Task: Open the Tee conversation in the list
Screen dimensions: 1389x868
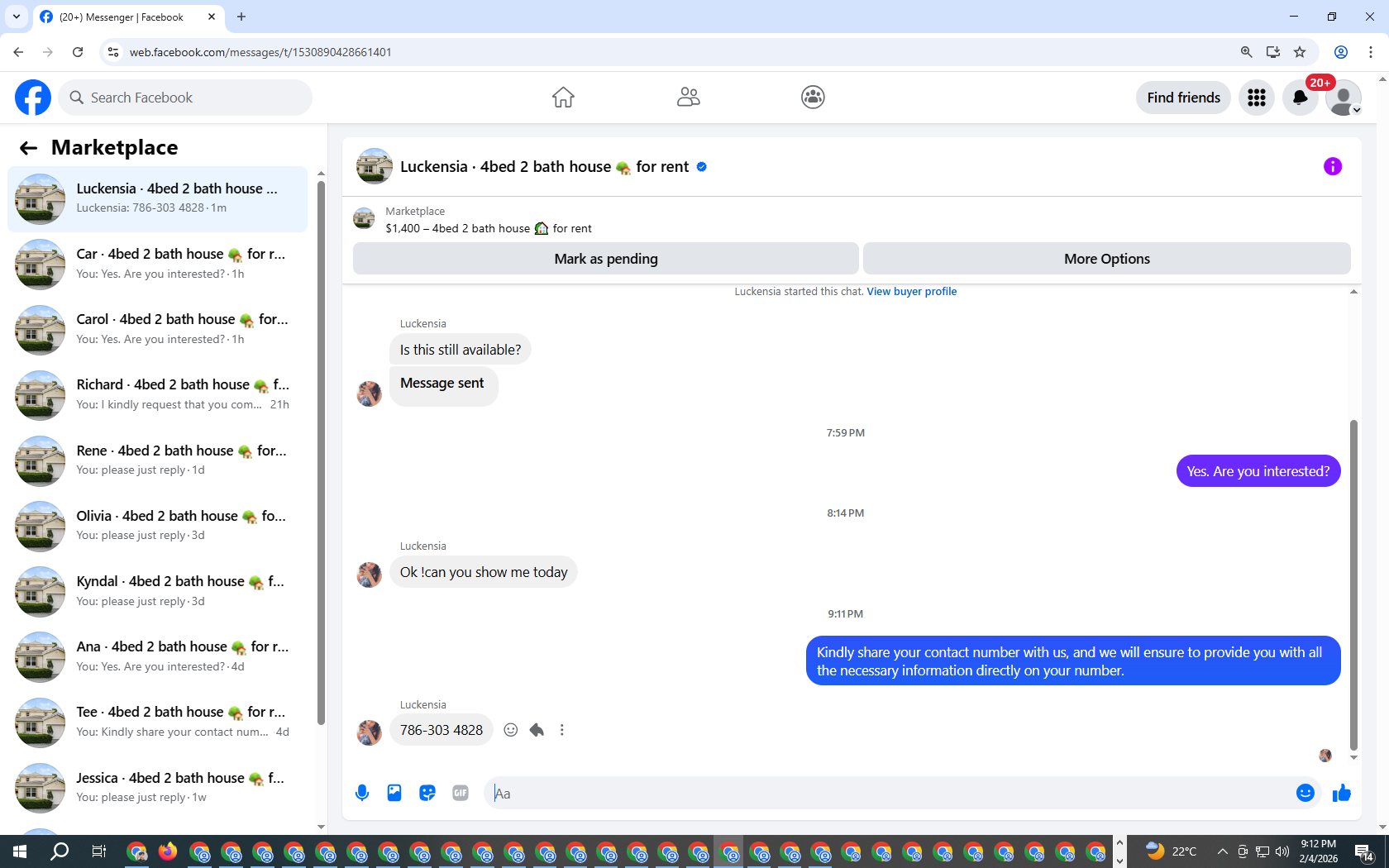Action: point(157,723)
